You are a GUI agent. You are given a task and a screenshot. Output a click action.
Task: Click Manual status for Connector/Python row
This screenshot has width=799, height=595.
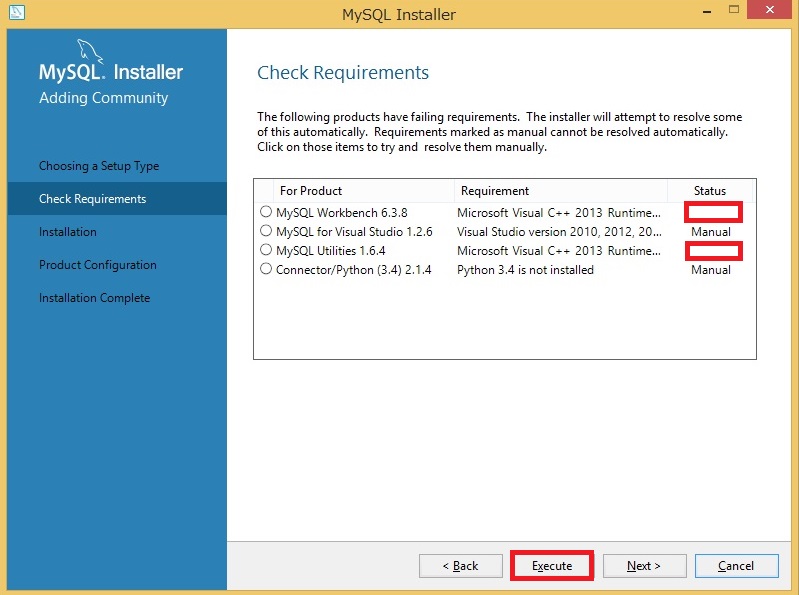click(x=711, y=270)
